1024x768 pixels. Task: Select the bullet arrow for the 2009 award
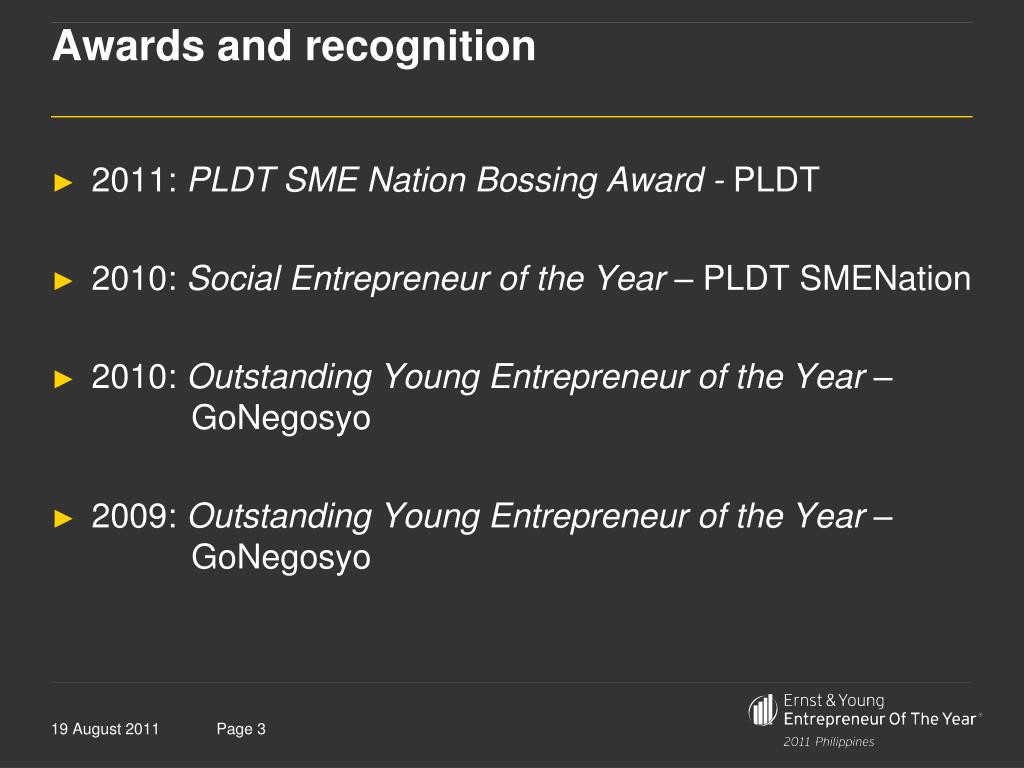(x=63, y=518)
